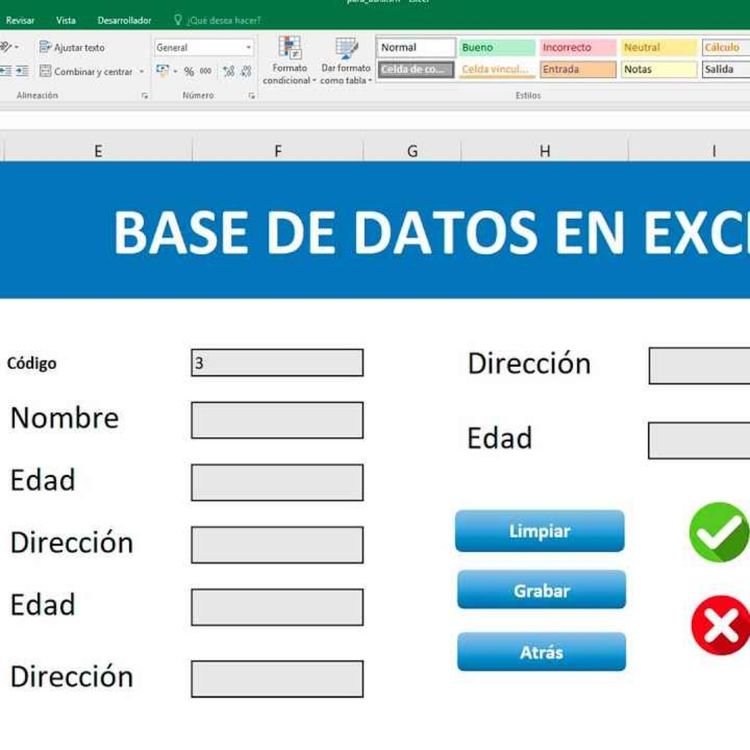Click the BASE DE DATOS EN EXCEL banner
Screen dimensions: 750x750
click(375, 230)
